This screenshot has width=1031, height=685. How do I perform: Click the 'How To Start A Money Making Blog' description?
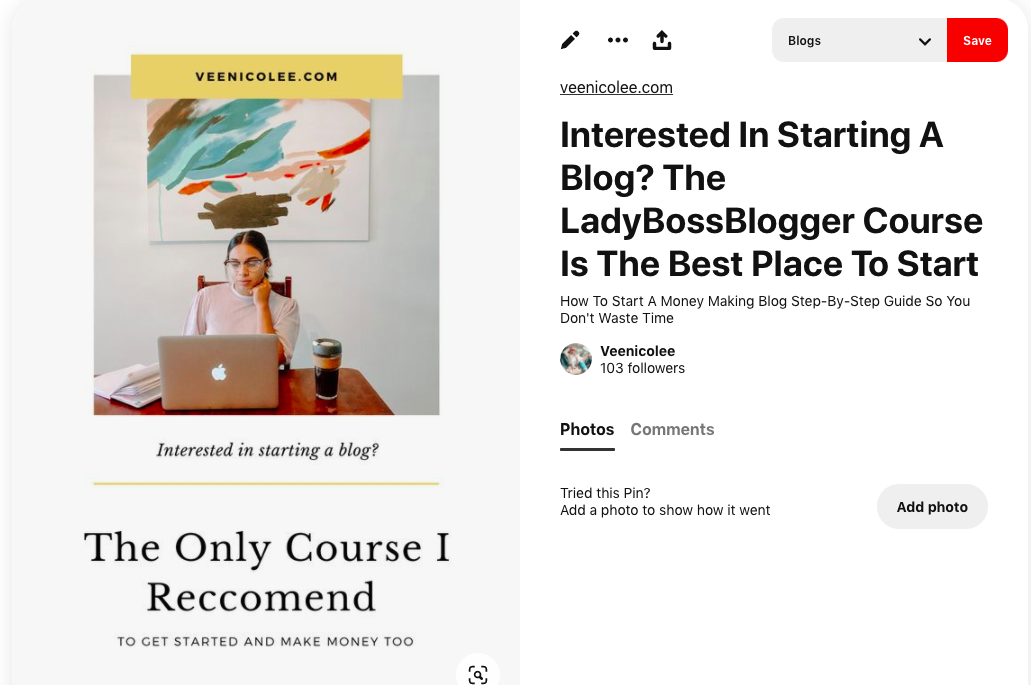tap(764, 309)
